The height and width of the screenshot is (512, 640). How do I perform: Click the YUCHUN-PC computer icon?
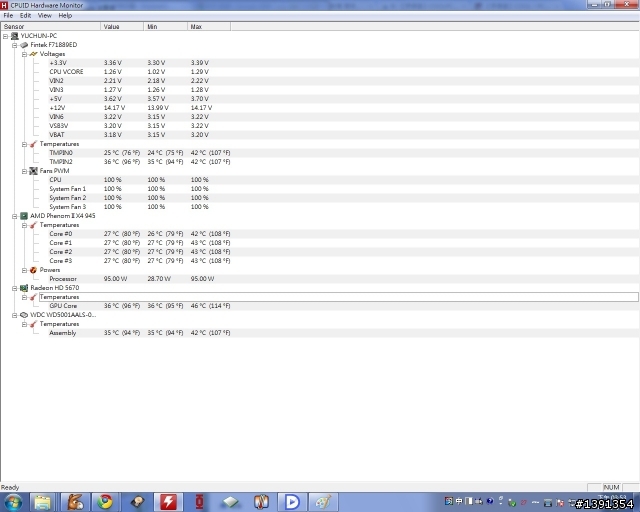[14, 36]
